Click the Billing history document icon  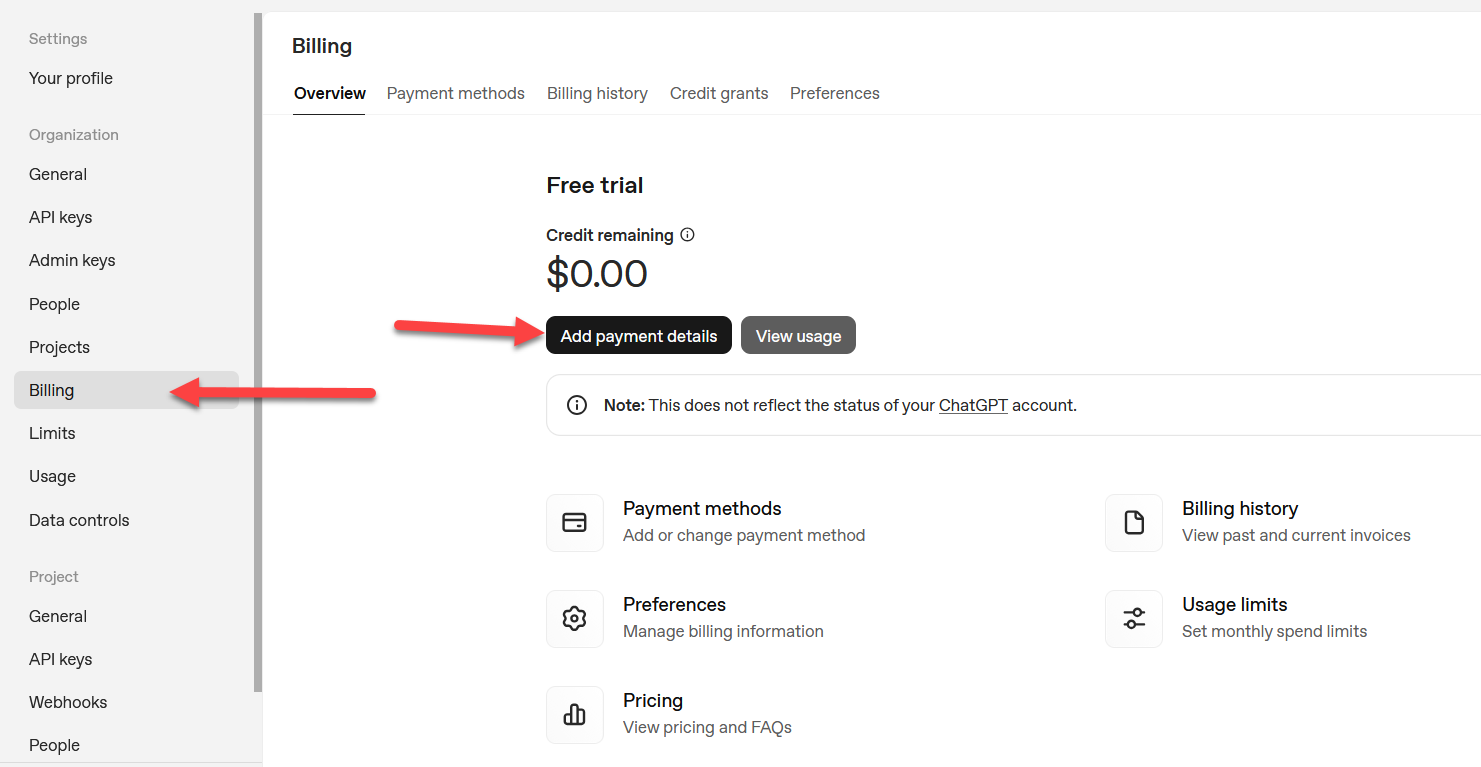pyautogui.click(x=1133, y=523)
